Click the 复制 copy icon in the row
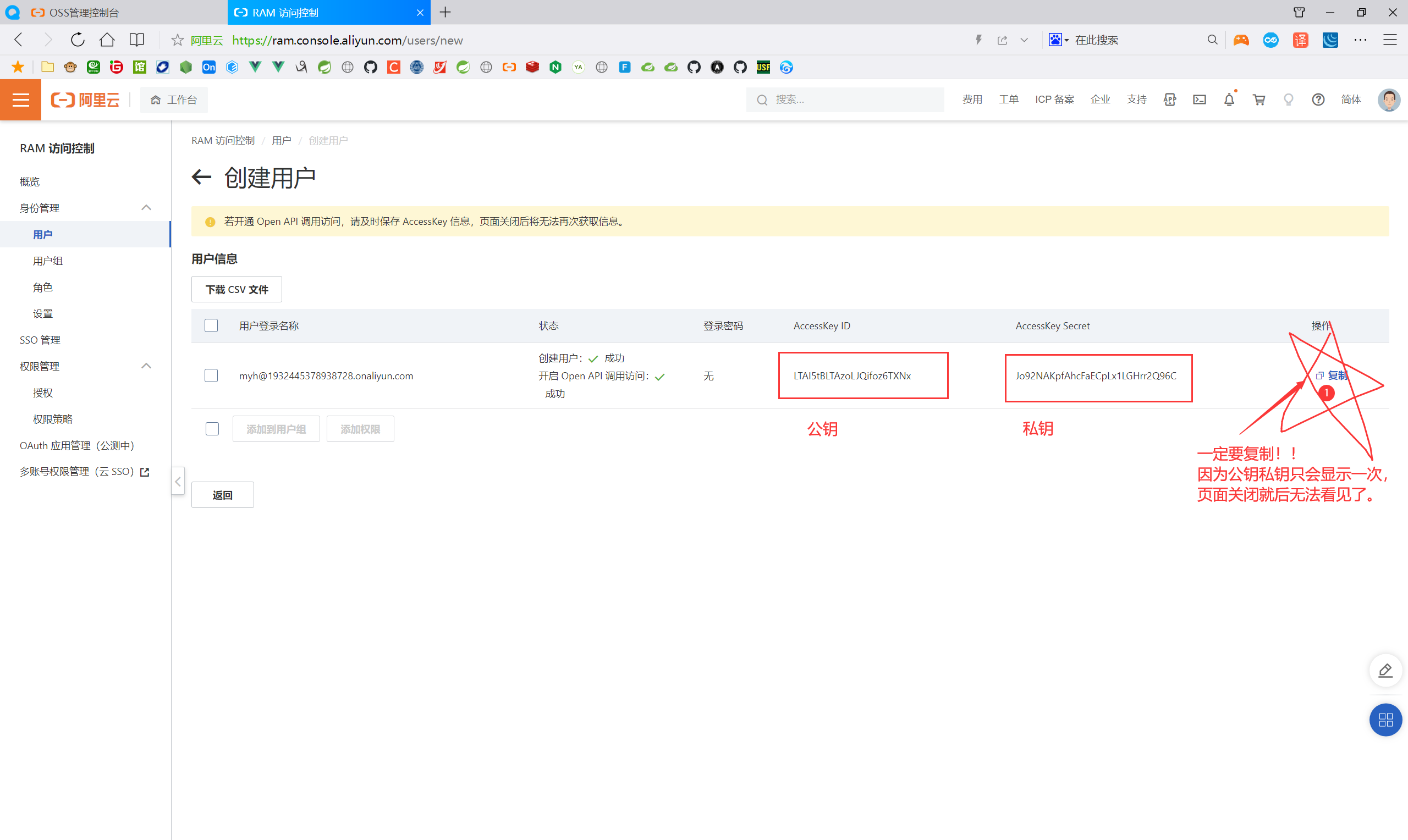Image resolution: width=1408 pixels, height=840 pixels. 1319,376
